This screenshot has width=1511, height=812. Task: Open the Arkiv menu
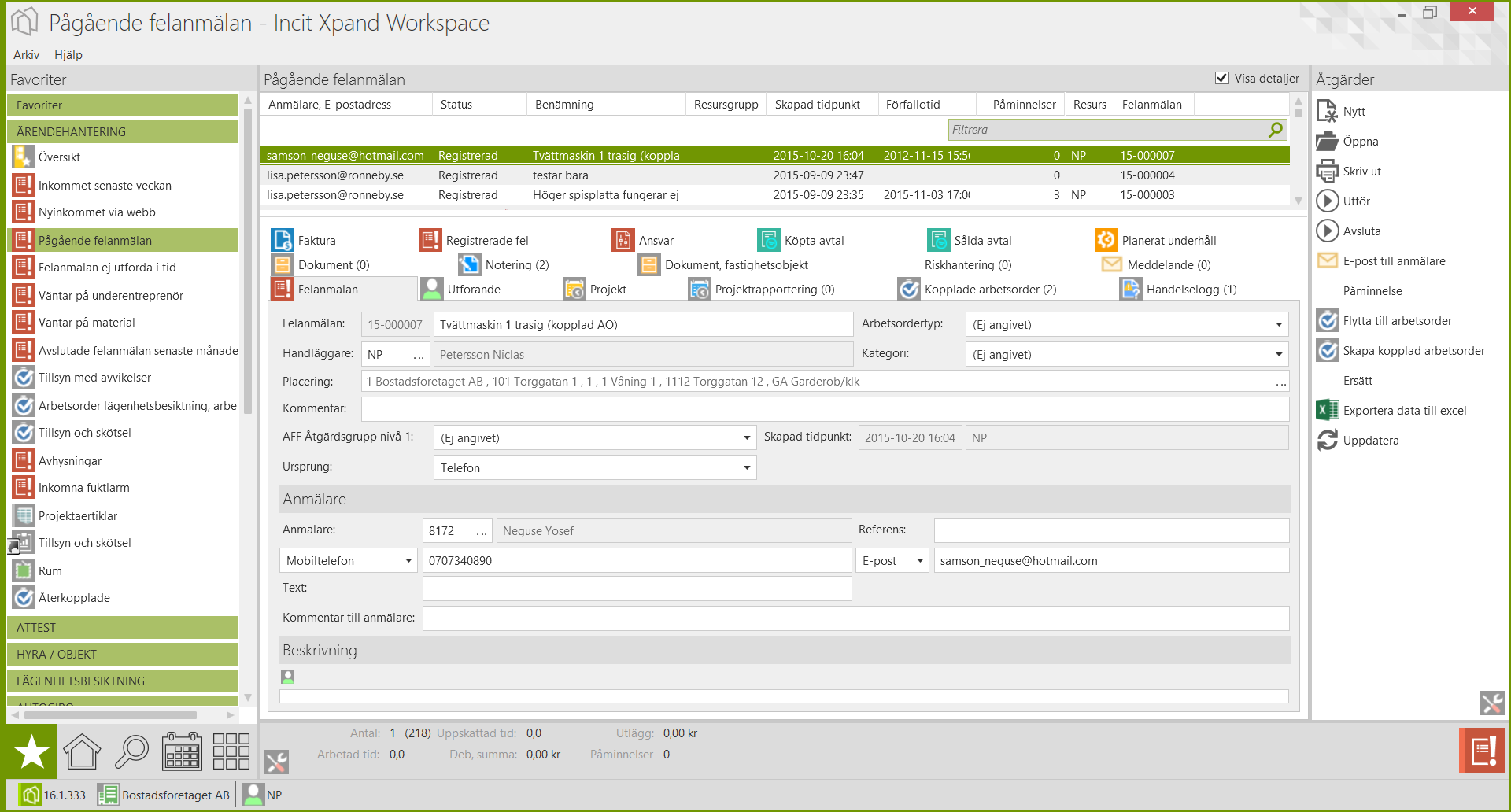point(26,54)
